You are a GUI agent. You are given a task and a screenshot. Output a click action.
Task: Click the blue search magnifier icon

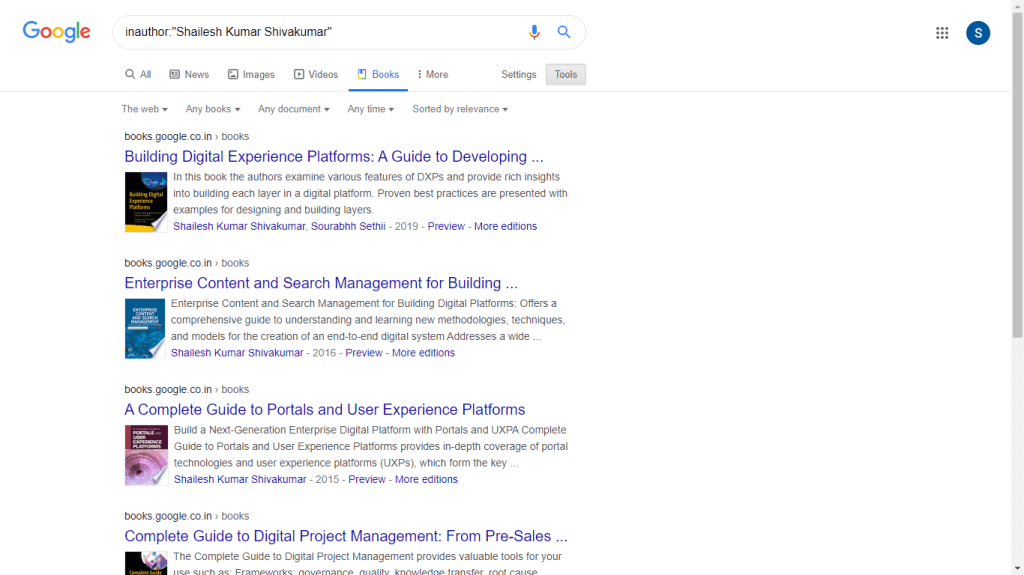564,32
